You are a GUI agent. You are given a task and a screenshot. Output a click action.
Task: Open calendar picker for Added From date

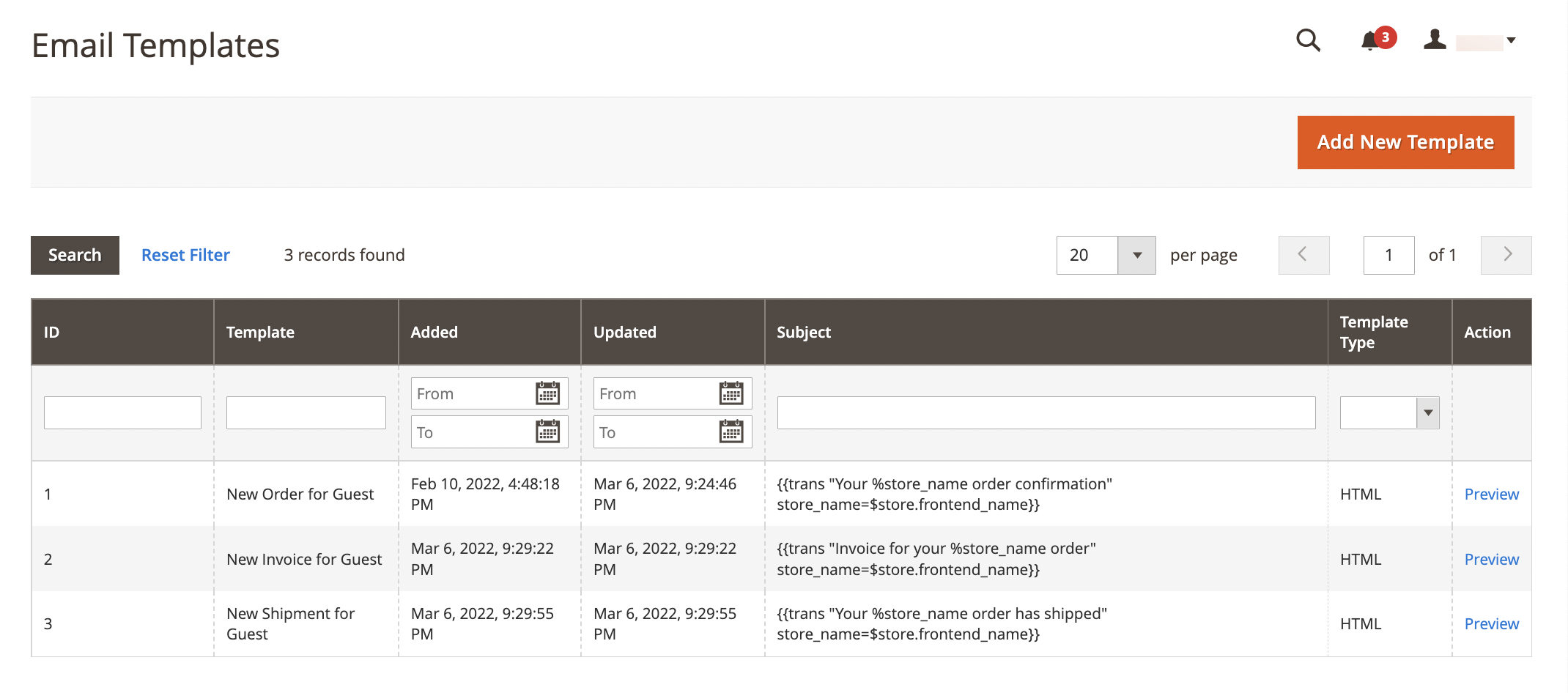coord(548,393)
